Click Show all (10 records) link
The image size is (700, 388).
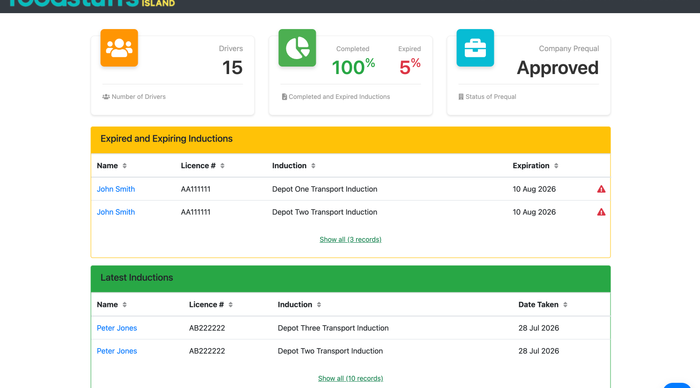coord(350,379)
